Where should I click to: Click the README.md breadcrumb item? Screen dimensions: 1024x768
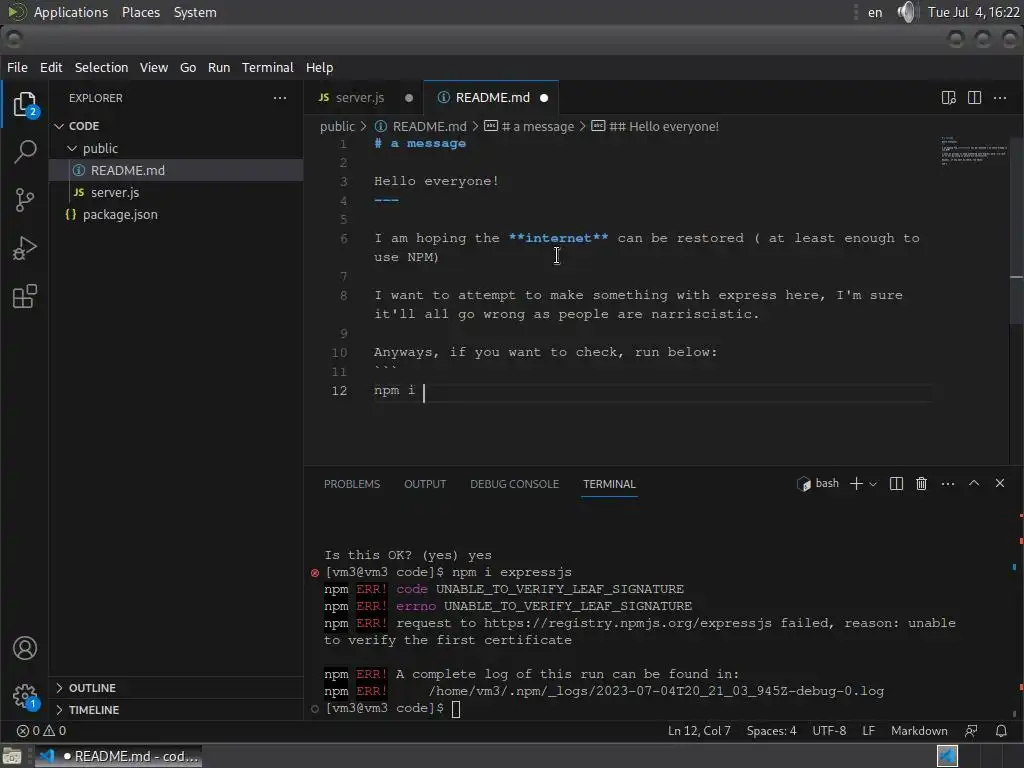coord(421,126)
